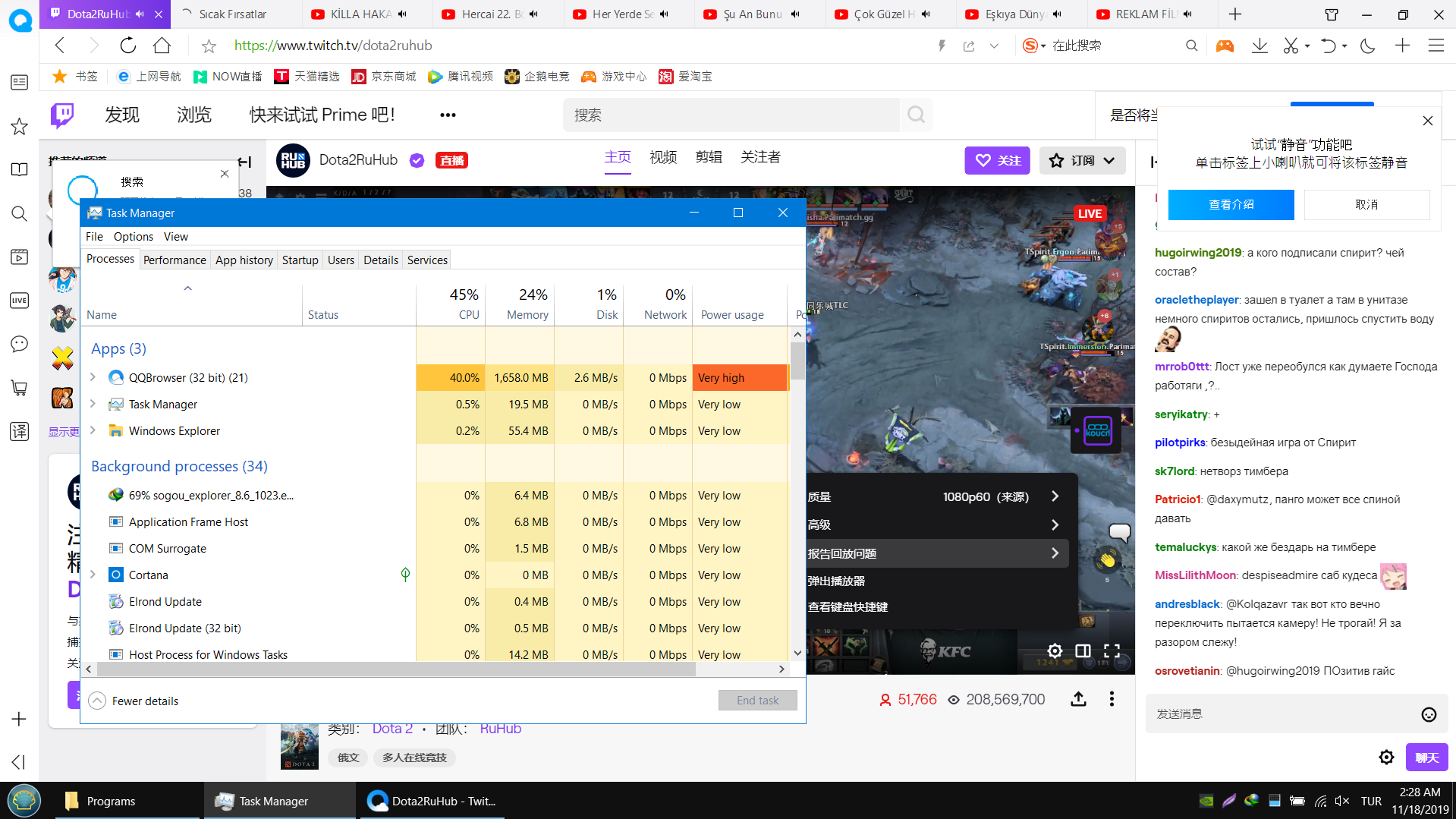Switch to the Details tab
1456x819 pixels.
click(x=381, y=260)
